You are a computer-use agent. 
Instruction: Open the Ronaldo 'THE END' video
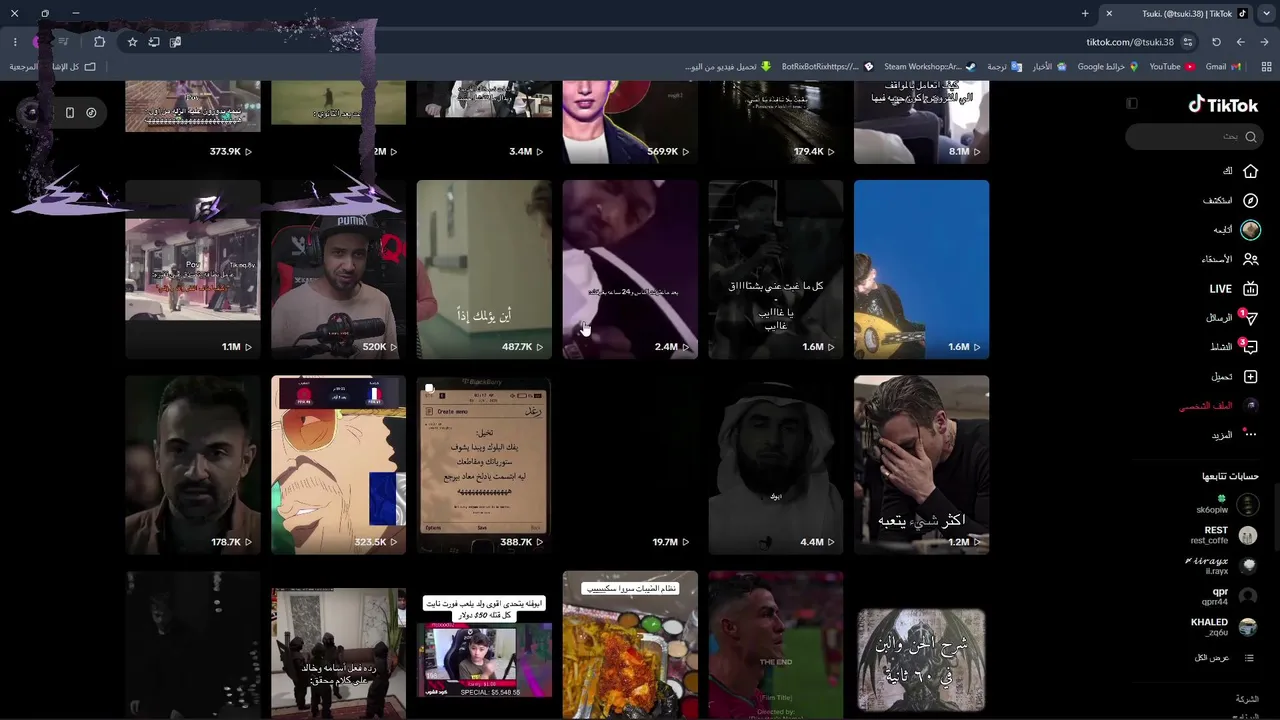(776, 645)
